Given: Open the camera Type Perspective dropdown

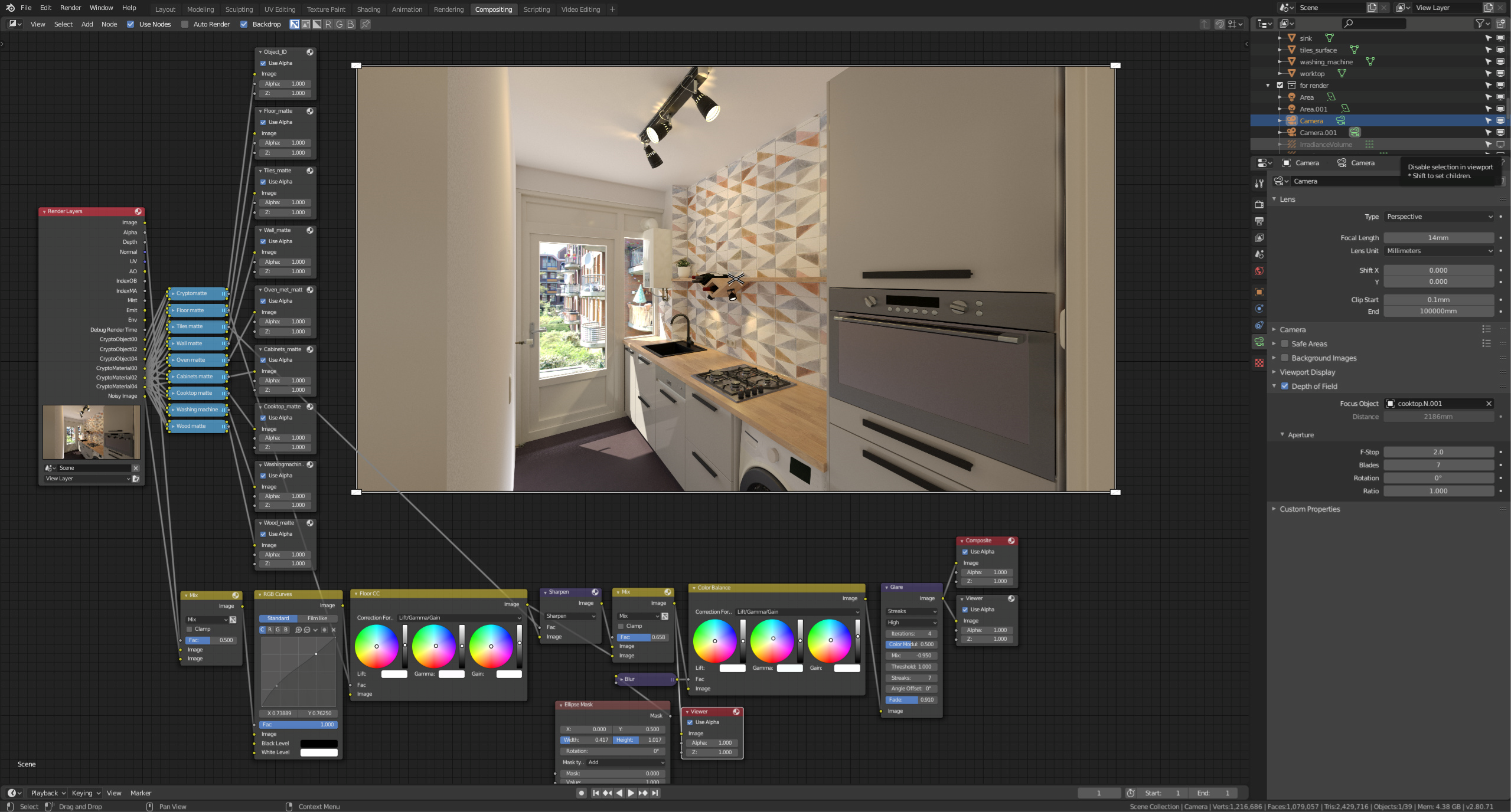Looking at the screenshot, I should tap(1438, 217).
